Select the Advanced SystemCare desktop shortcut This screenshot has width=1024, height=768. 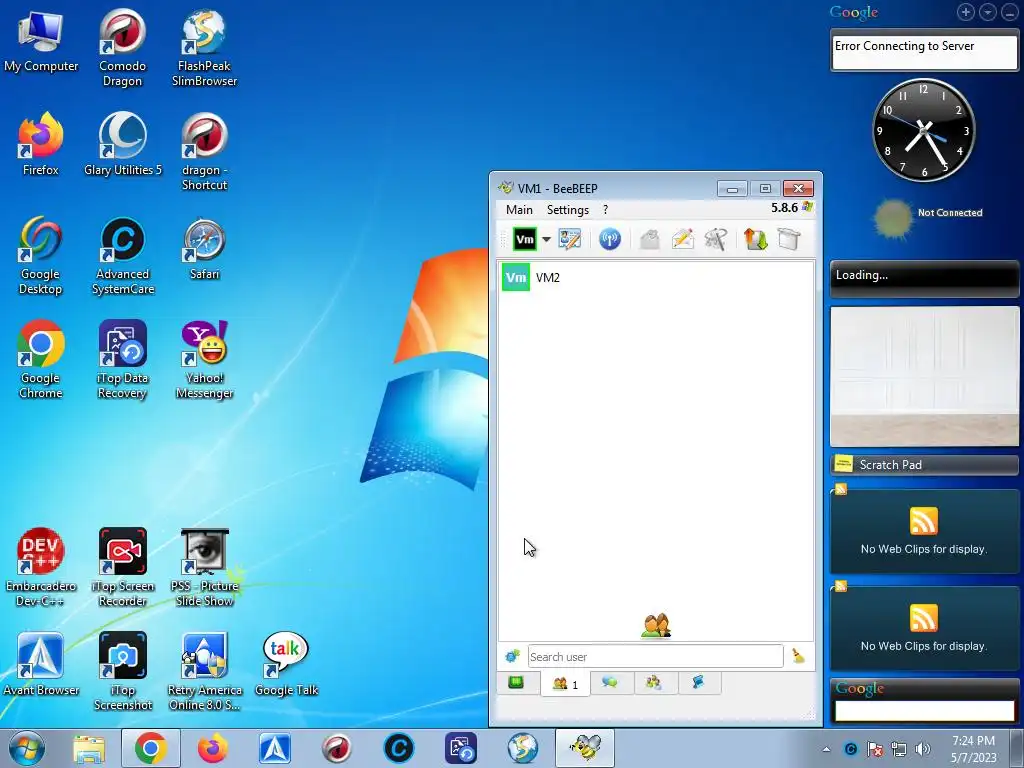(x=123, y=255)
